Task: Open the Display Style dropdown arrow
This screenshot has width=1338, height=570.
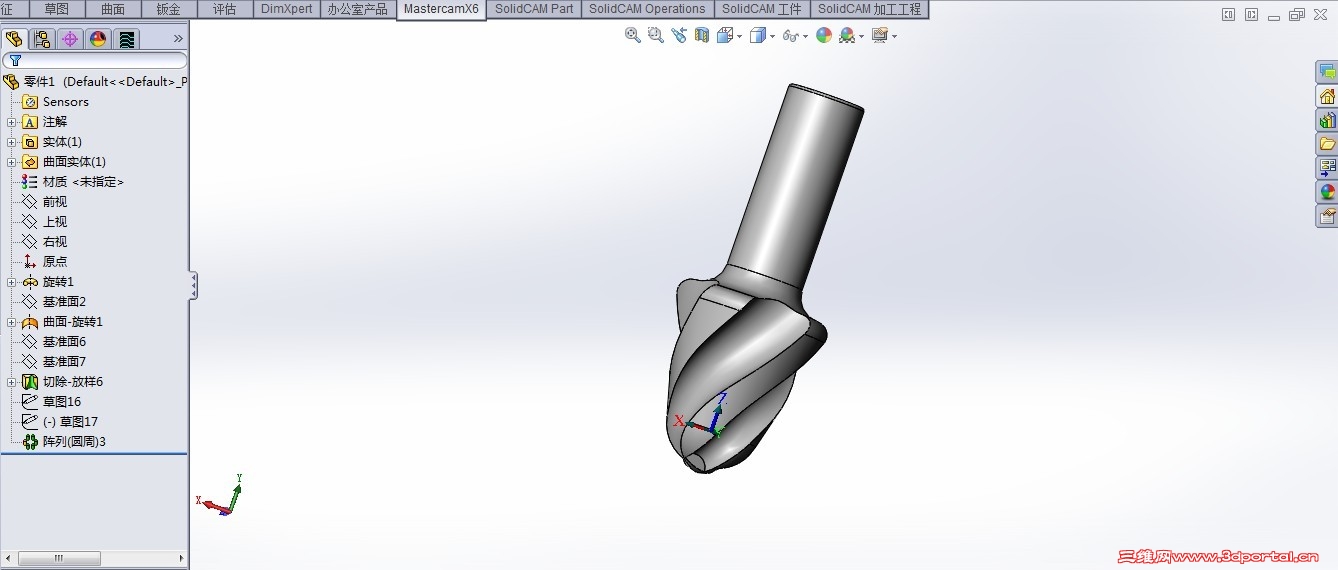Action: pyautogui.click(x=772, y=36)
